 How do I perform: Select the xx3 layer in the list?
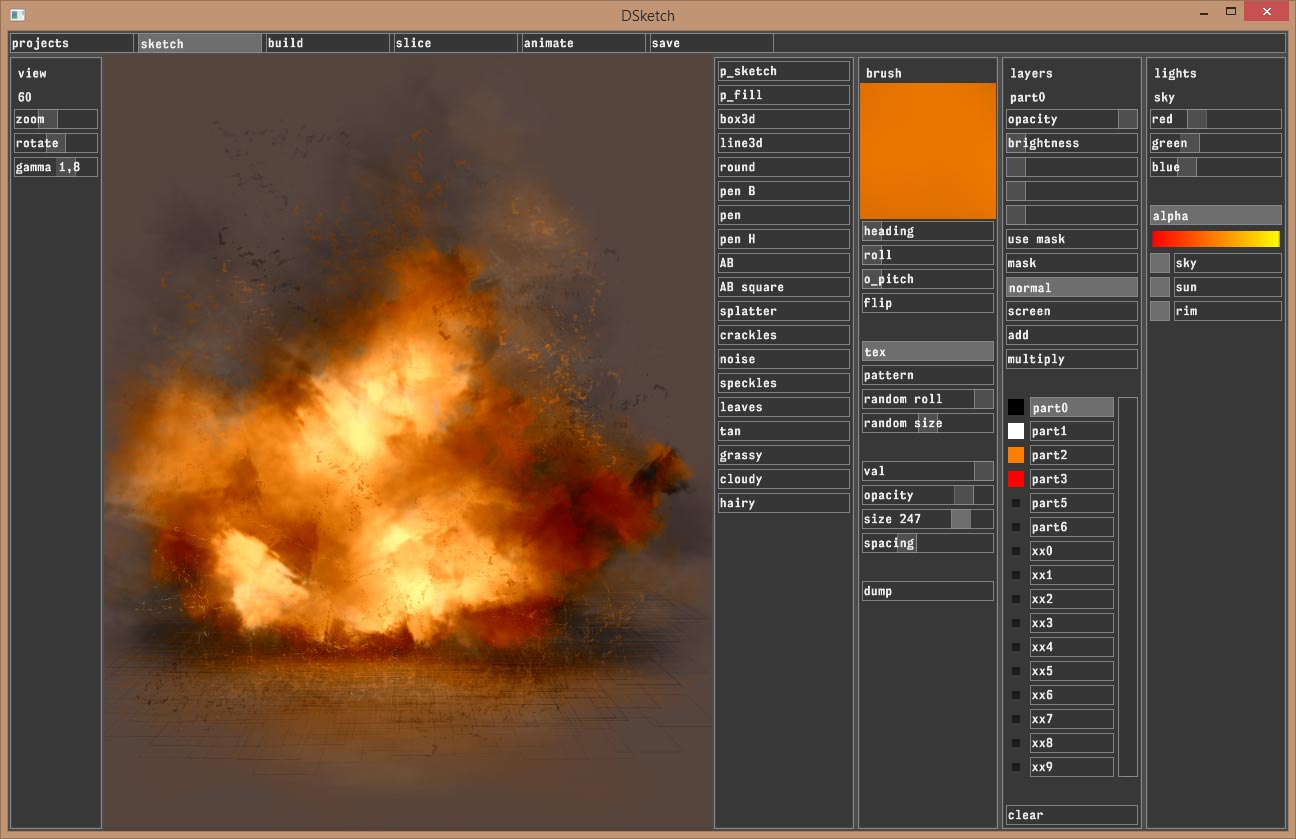click(x=1071, y=623)
